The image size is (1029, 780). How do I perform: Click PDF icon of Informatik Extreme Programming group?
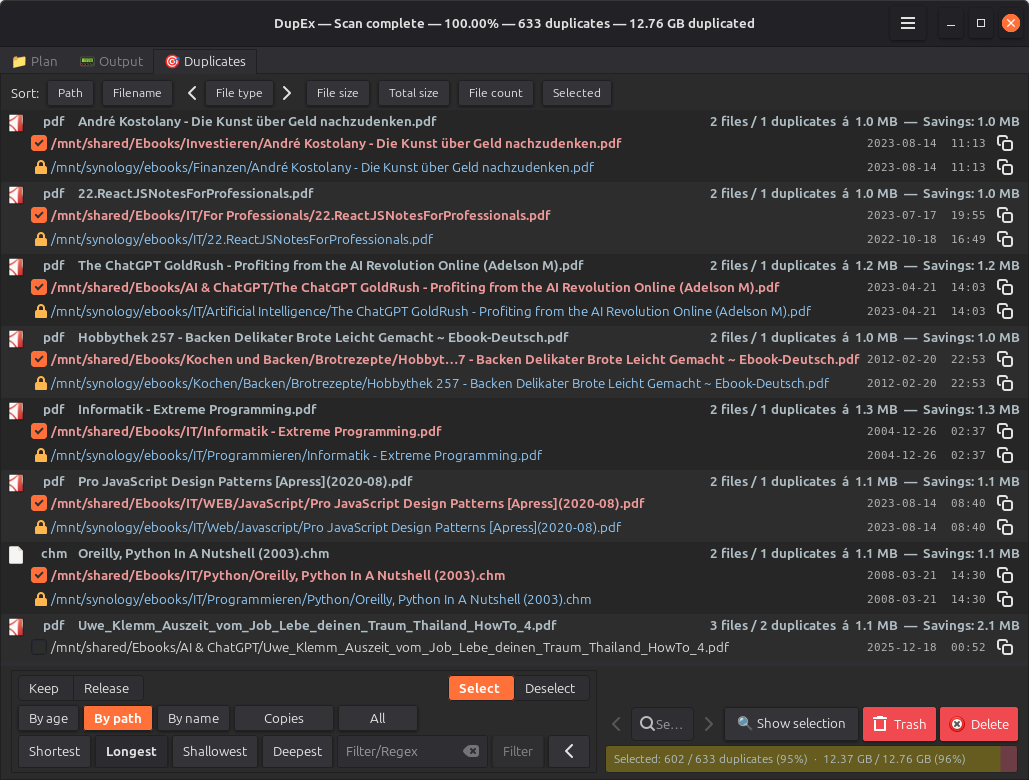click(x=16, y=411)
